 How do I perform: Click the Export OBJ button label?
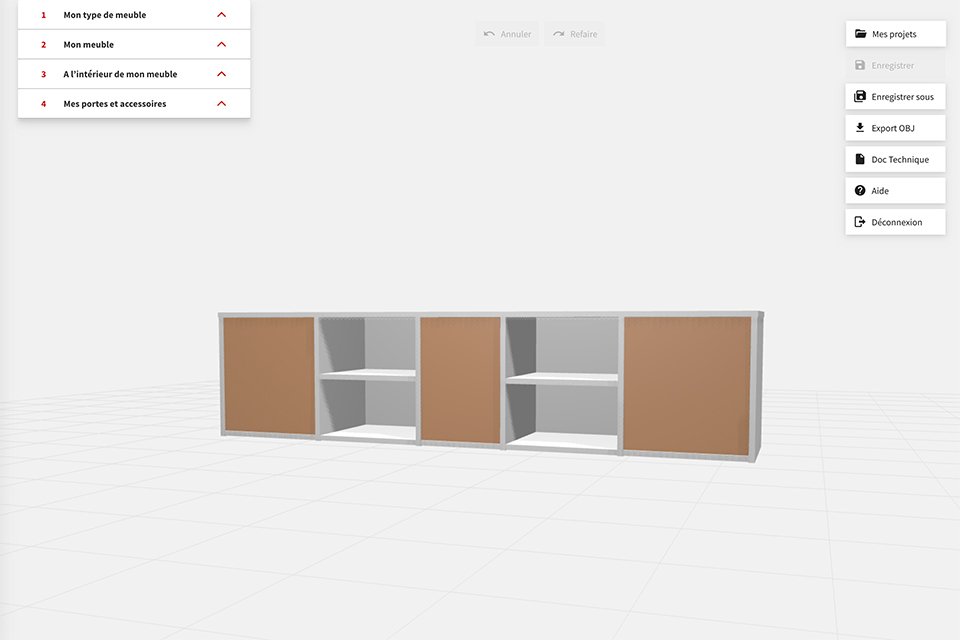click(893, 128)
